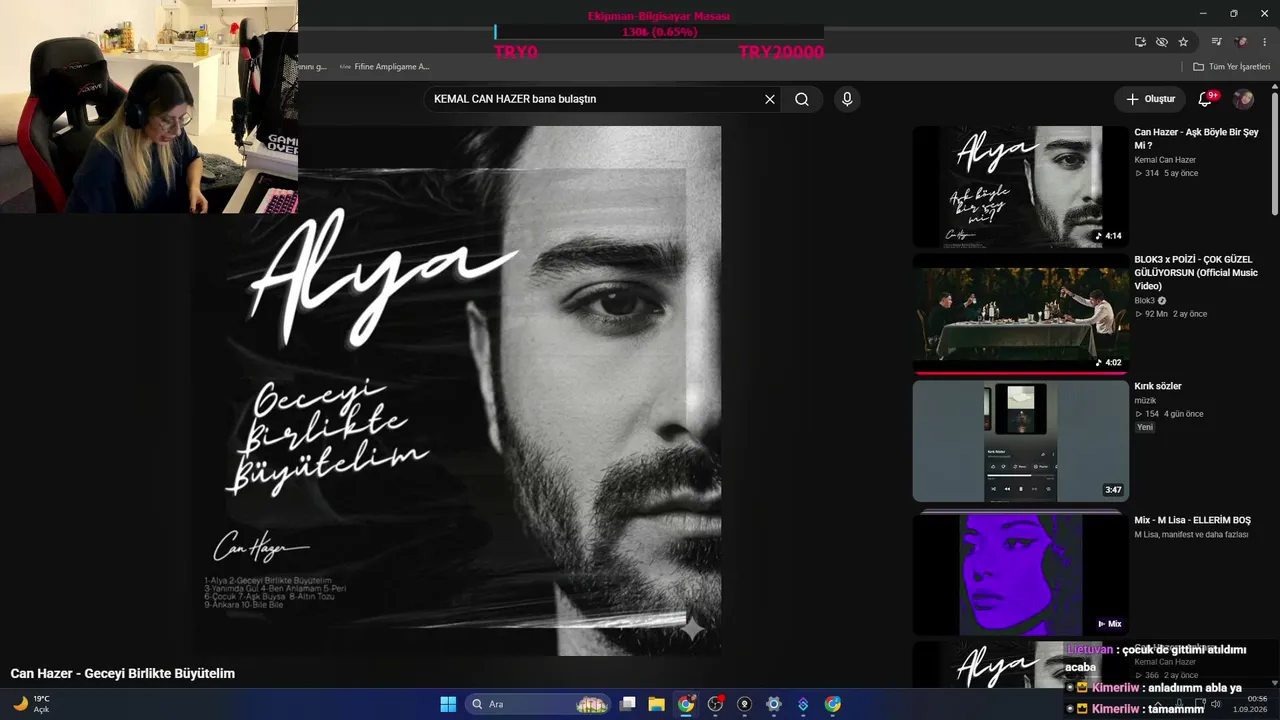
Task: Click title Can Hazer - Aşk Böyle Bir Şey Mi ?
Action: tap(1196, 139)
